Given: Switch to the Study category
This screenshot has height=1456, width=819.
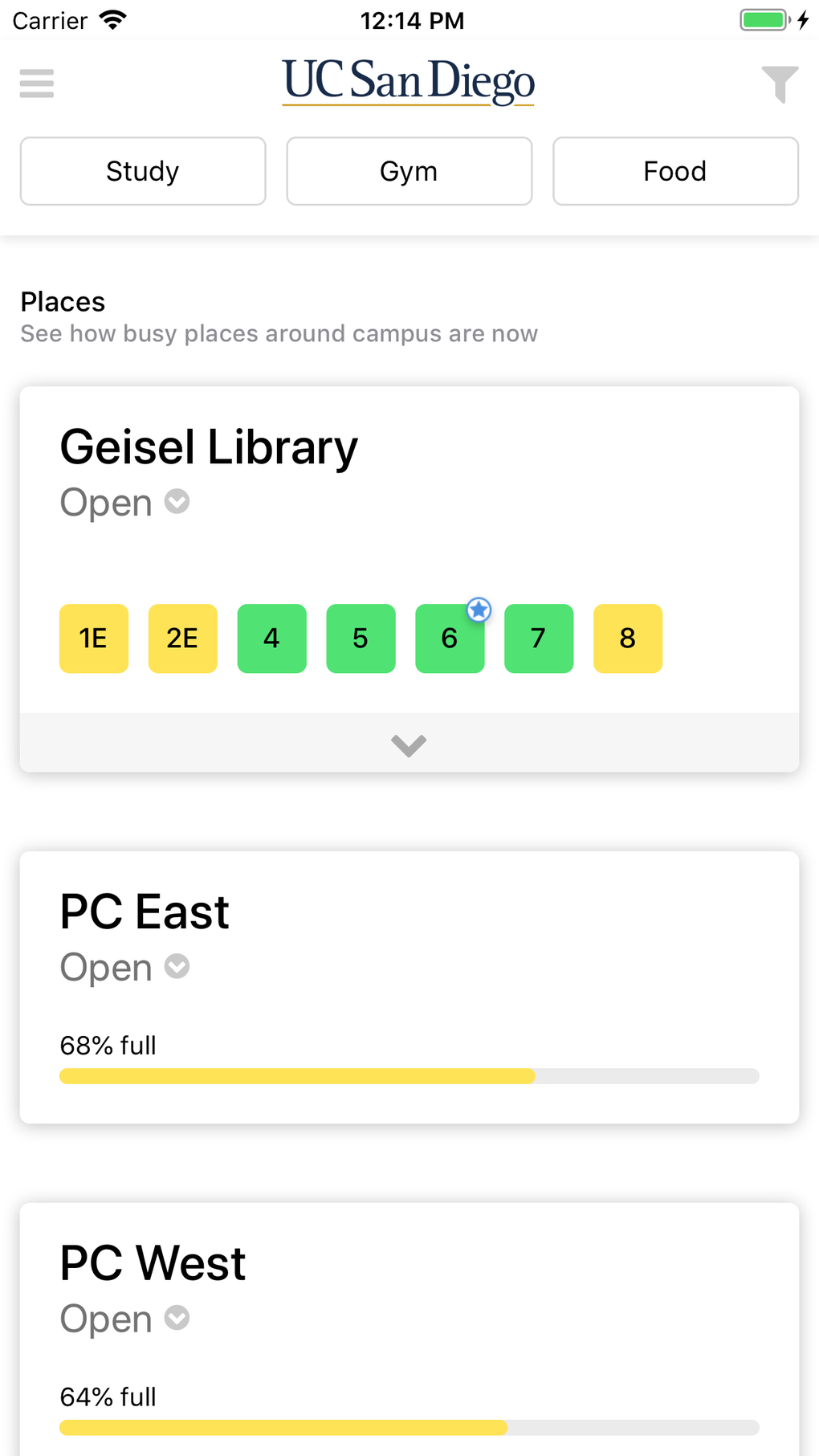Looking at the screenshot, I should click(143, 171).
